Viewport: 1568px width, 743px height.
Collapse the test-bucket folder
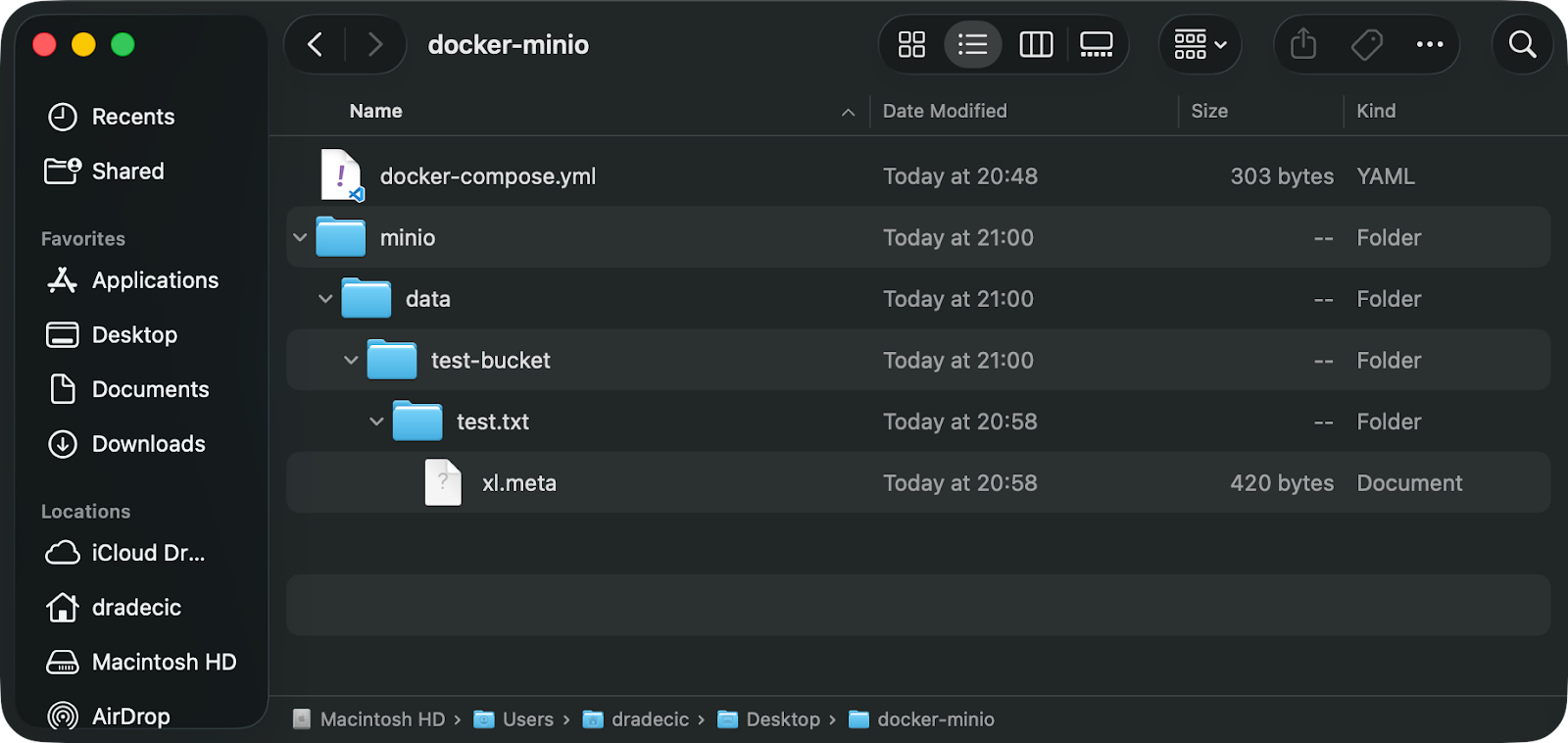click(351, 360)
